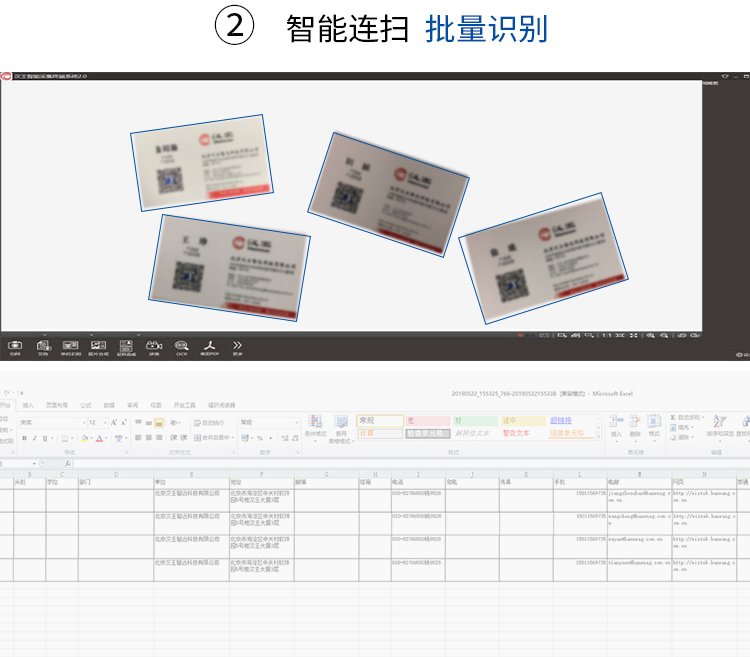Click the video recording camera icon
Viewport: 750px width, 657px height.
[154, 345]
